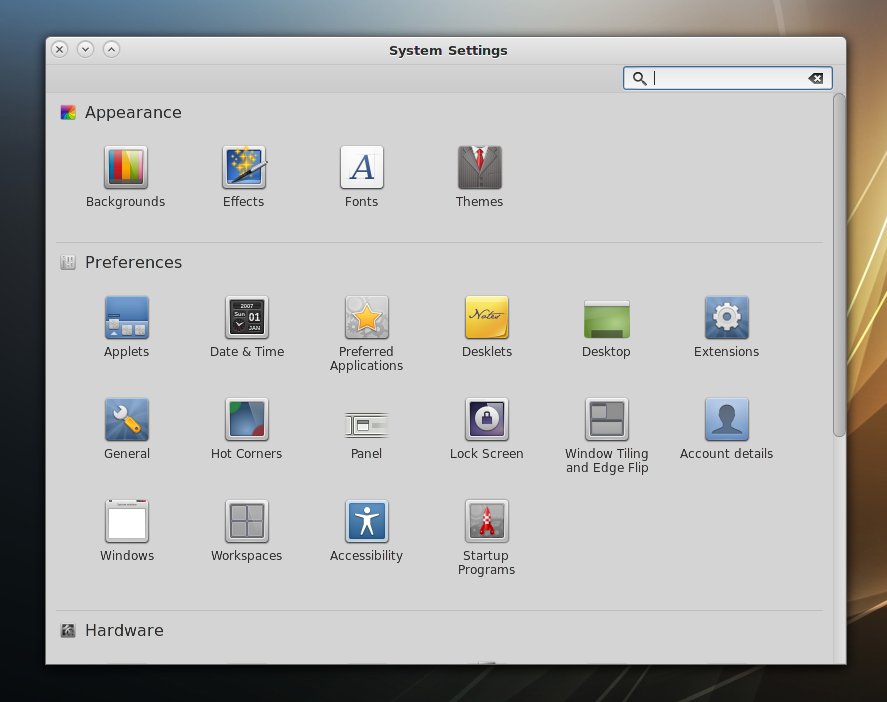This screenshot has height=702, width=887.
Task: Open the Applets configuration
Action: pos(127,318)
